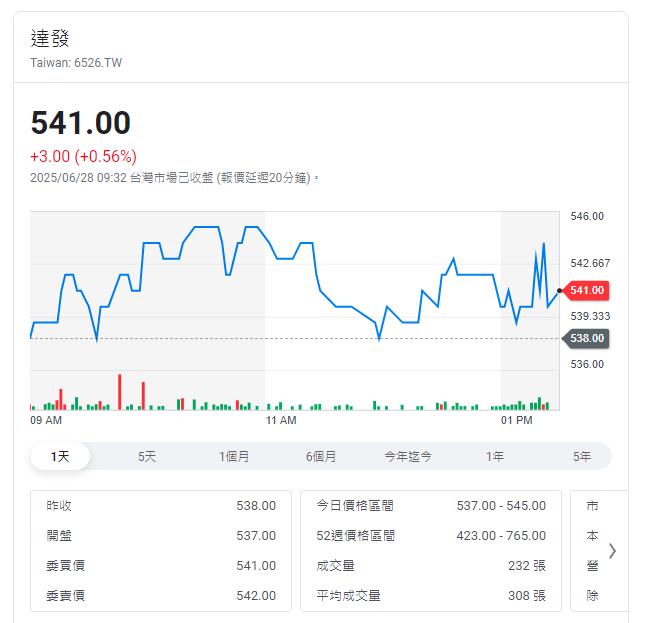Click the 昨收 value 538.00
The width and height of the screenshot is (655, 623).
click(x=256, y=506)
